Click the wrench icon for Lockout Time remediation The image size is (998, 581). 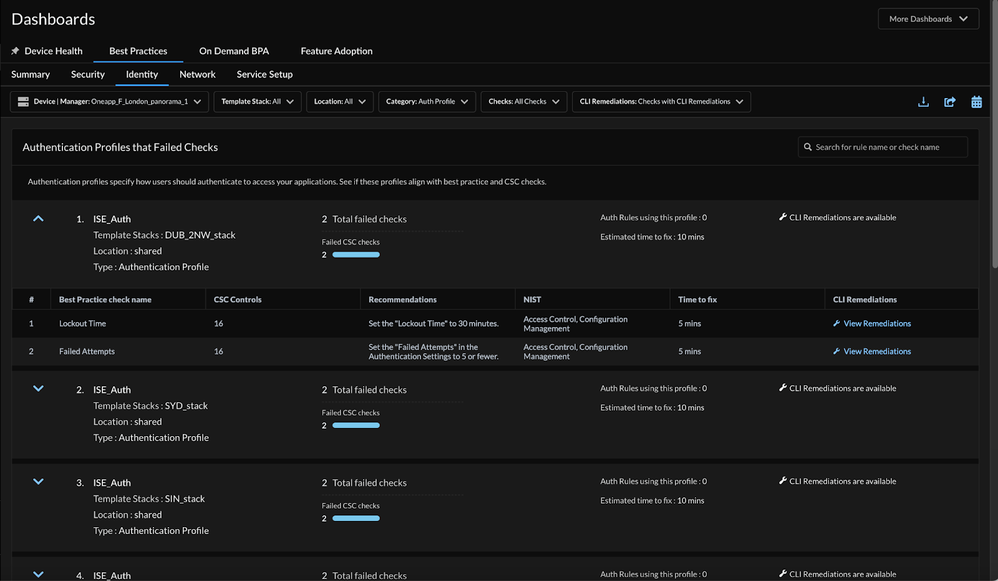tap(837, 324)
